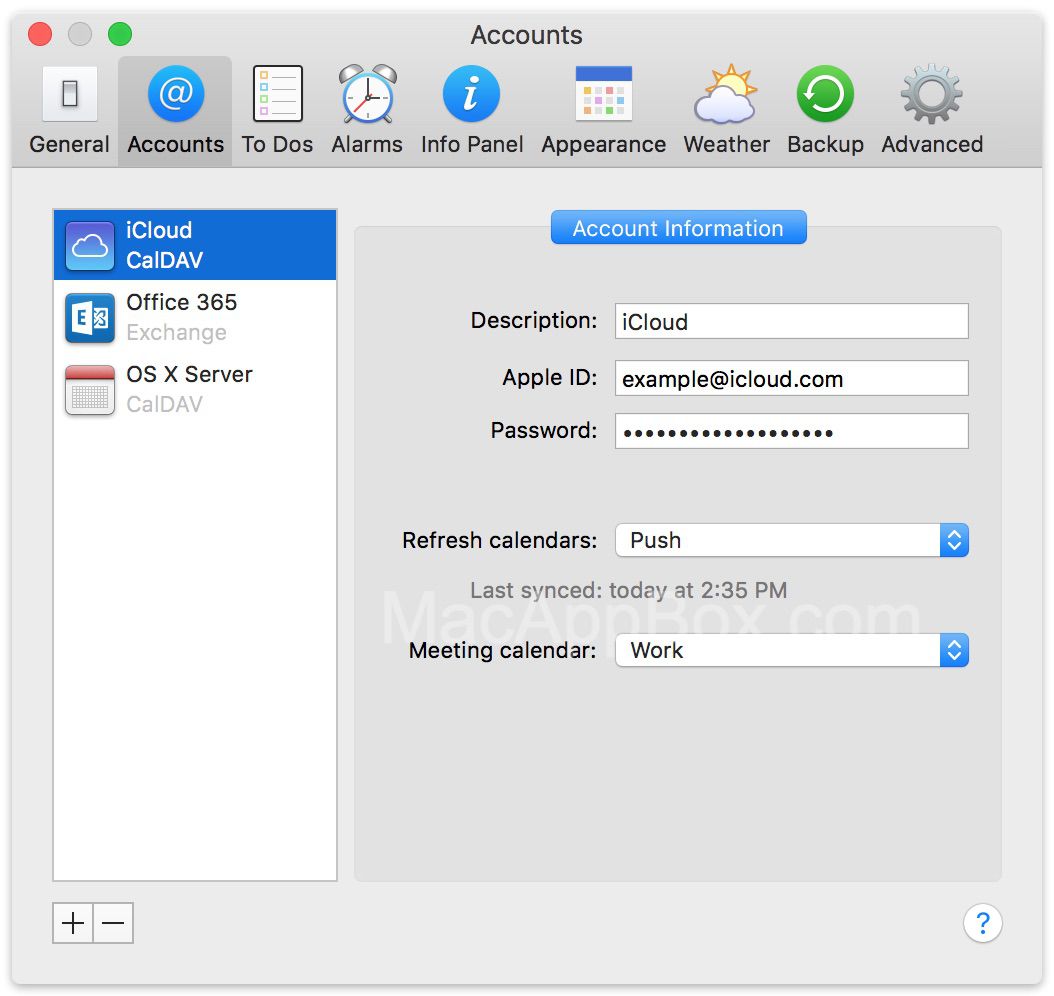The image size is (1054, 996).
Task: Click the 'Last synced: today at 2:35 PM' text
Action: (629, 590)
